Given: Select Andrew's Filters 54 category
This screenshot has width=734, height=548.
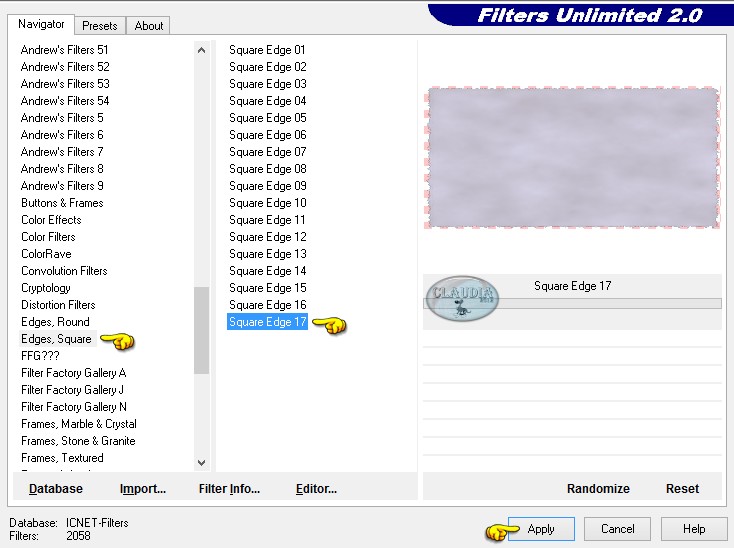Looking at the screenshot, I should 65,101.
